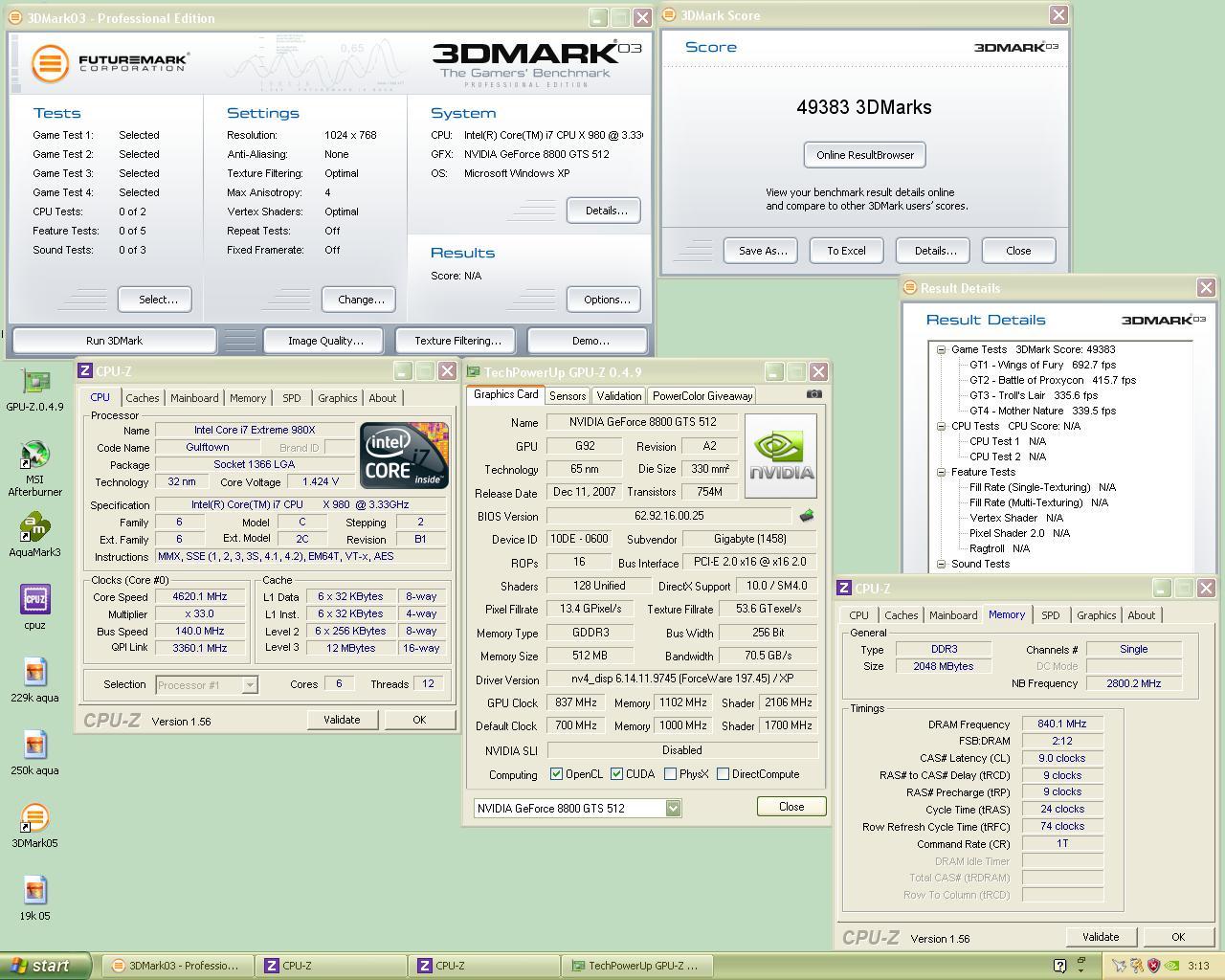
Task: Click Validate in left CPU-Z window
Action: click(342, 720)
